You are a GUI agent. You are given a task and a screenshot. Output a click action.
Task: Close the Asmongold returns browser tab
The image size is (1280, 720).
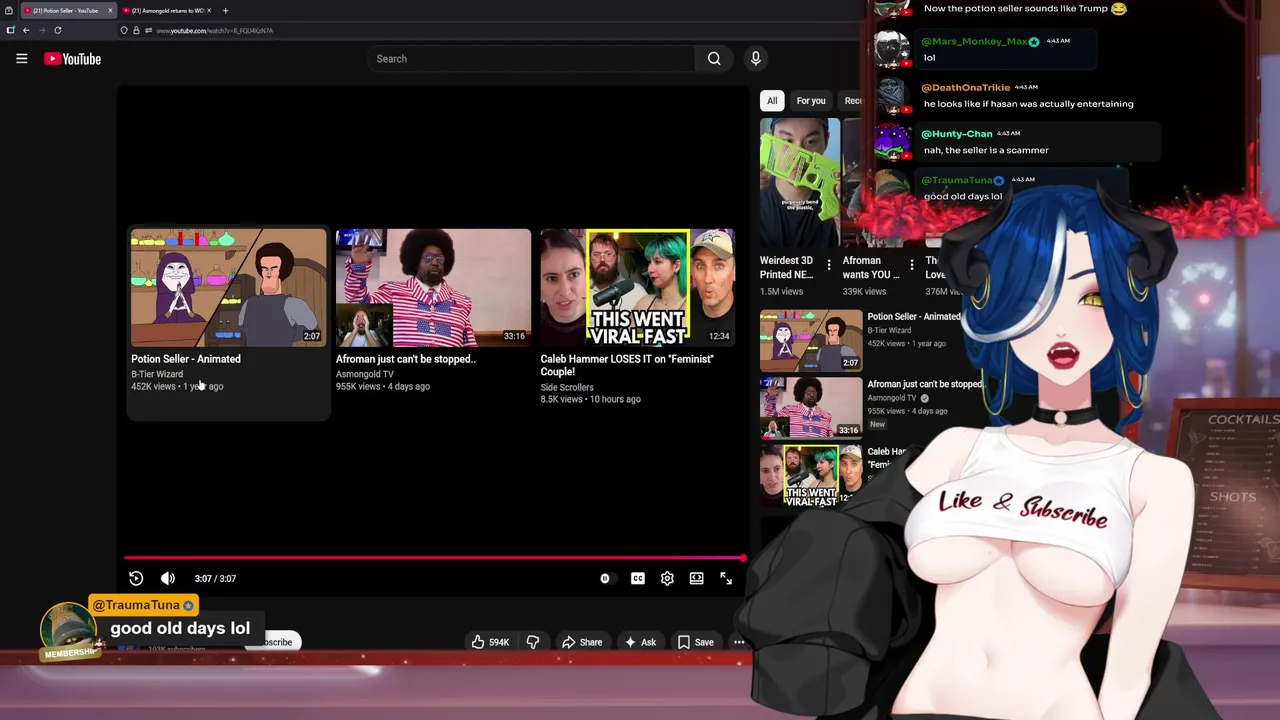tap(209, 10)
